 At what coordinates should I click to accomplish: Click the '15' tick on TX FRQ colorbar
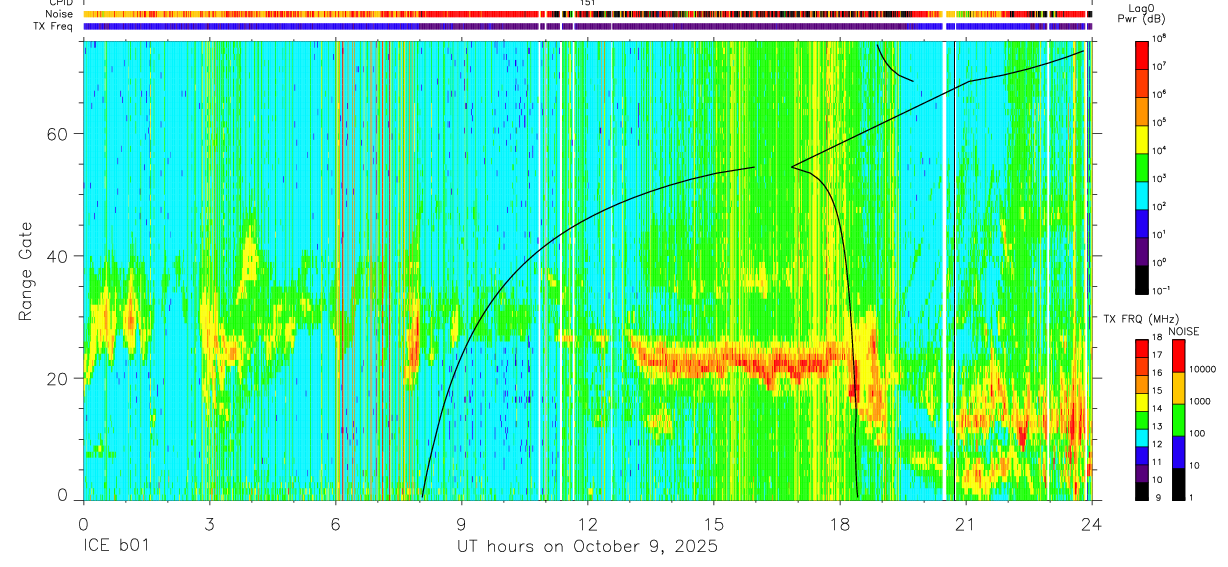coord(1159,392)
